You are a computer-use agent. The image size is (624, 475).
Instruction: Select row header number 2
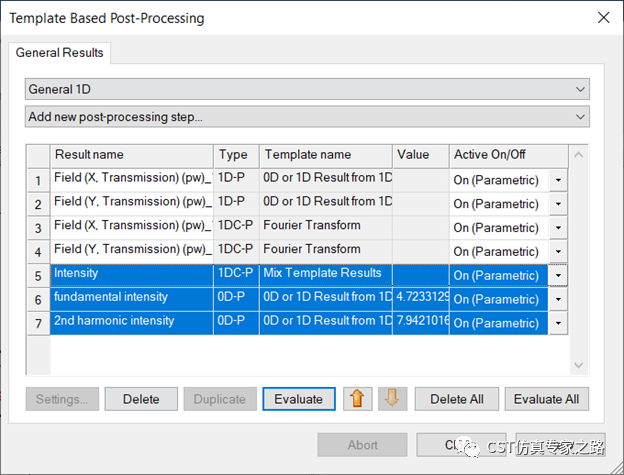coord(38,204)
